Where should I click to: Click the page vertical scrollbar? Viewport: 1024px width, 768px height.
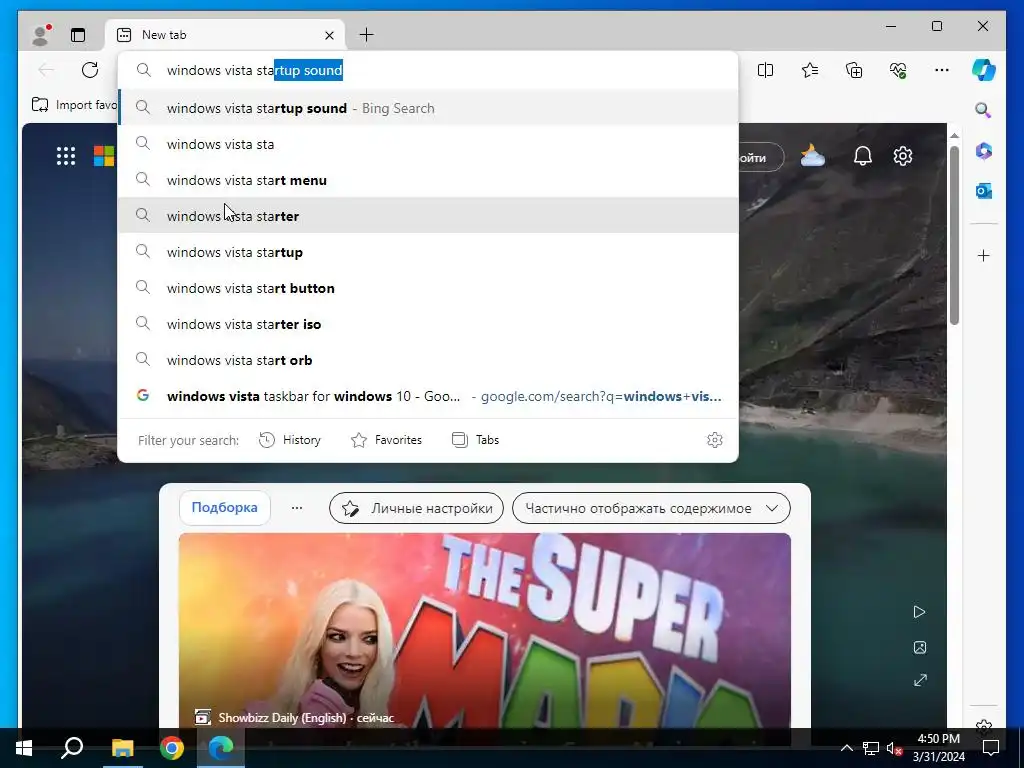(954, 235)
